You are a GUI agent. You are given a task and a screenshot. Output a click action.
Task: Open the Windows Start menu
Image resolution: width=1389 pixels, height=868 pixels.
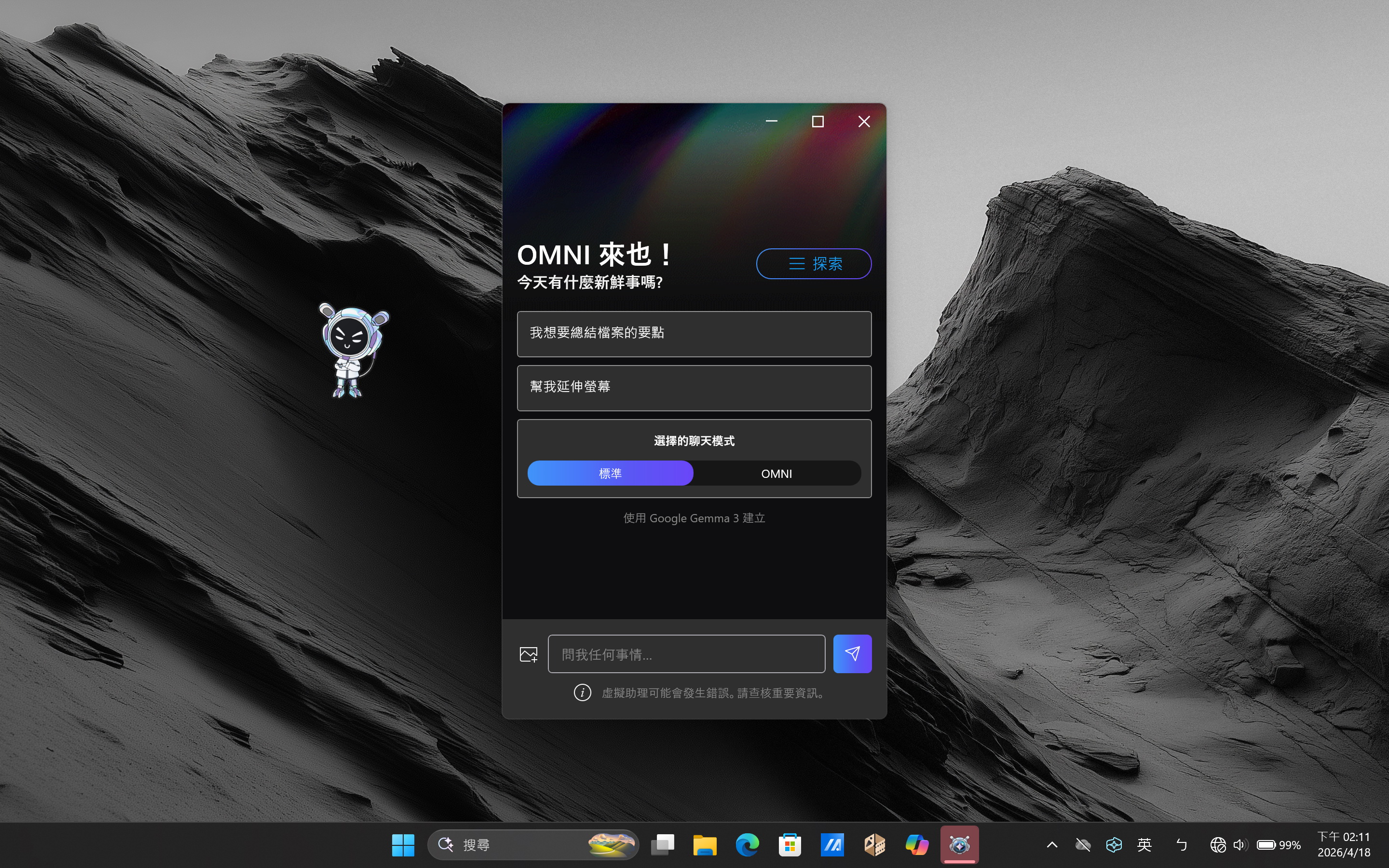403,844
